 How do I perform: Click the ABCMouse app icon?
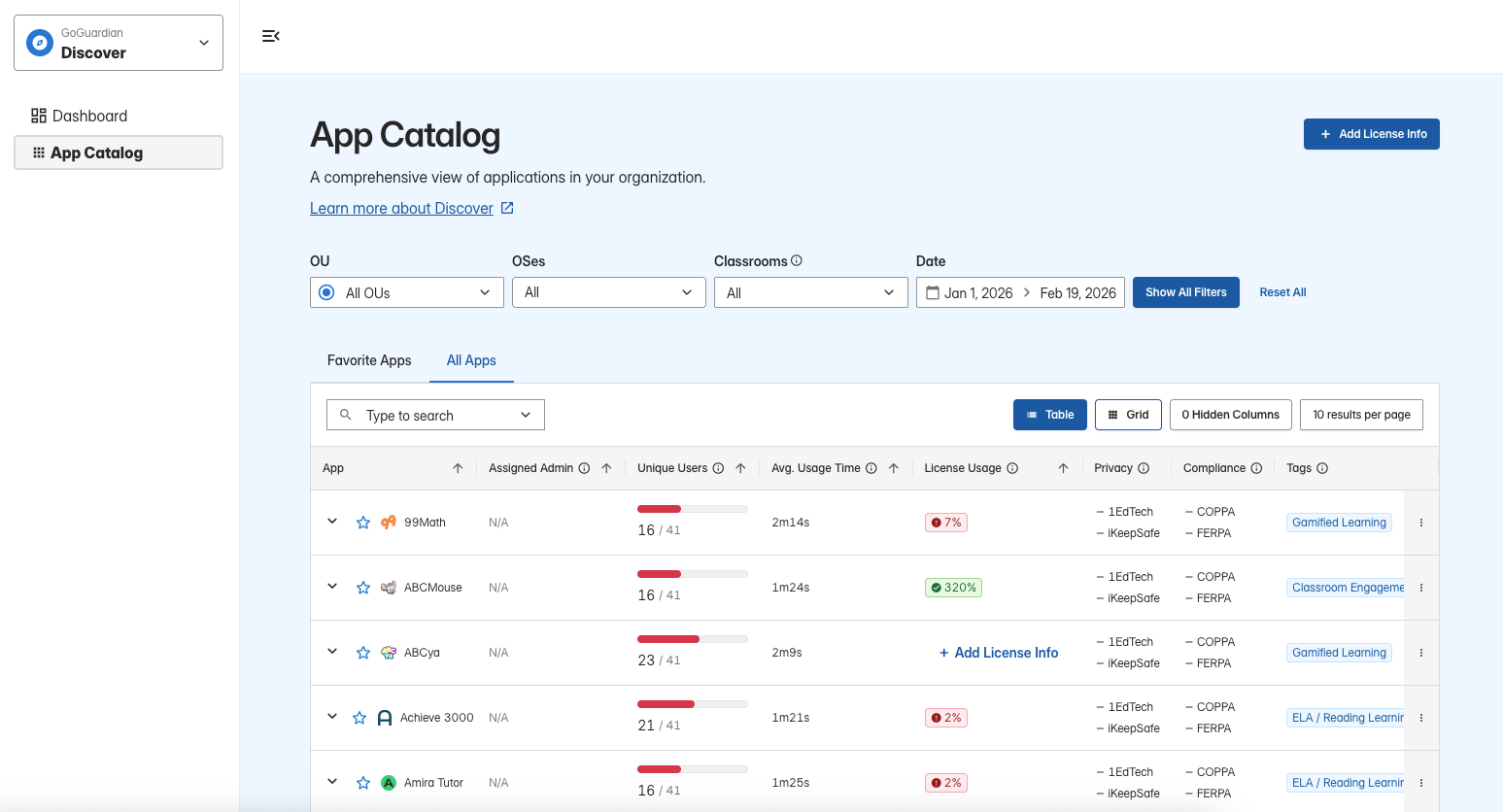389,588
